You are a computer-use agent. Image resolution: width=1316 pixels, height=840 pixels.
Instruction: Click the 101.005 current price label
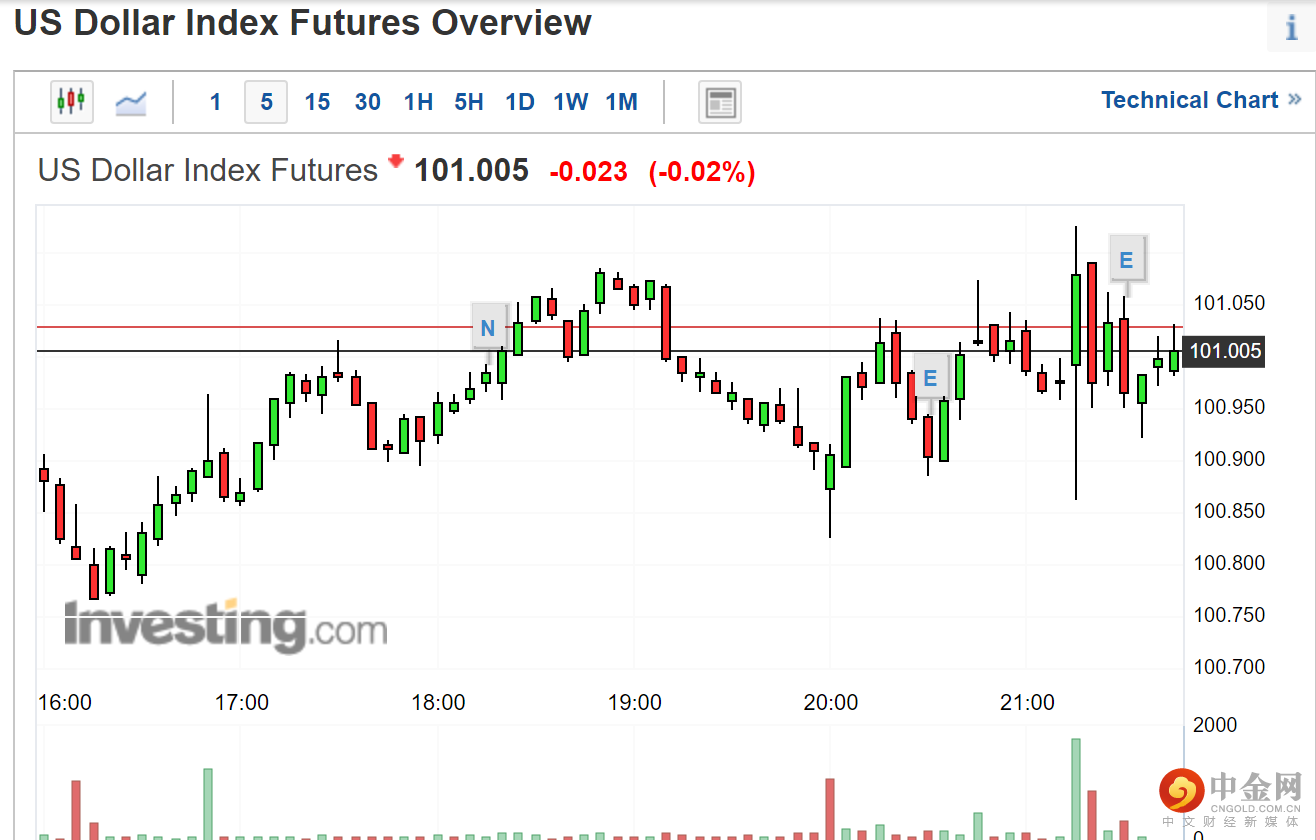[x=1225, y=351]
